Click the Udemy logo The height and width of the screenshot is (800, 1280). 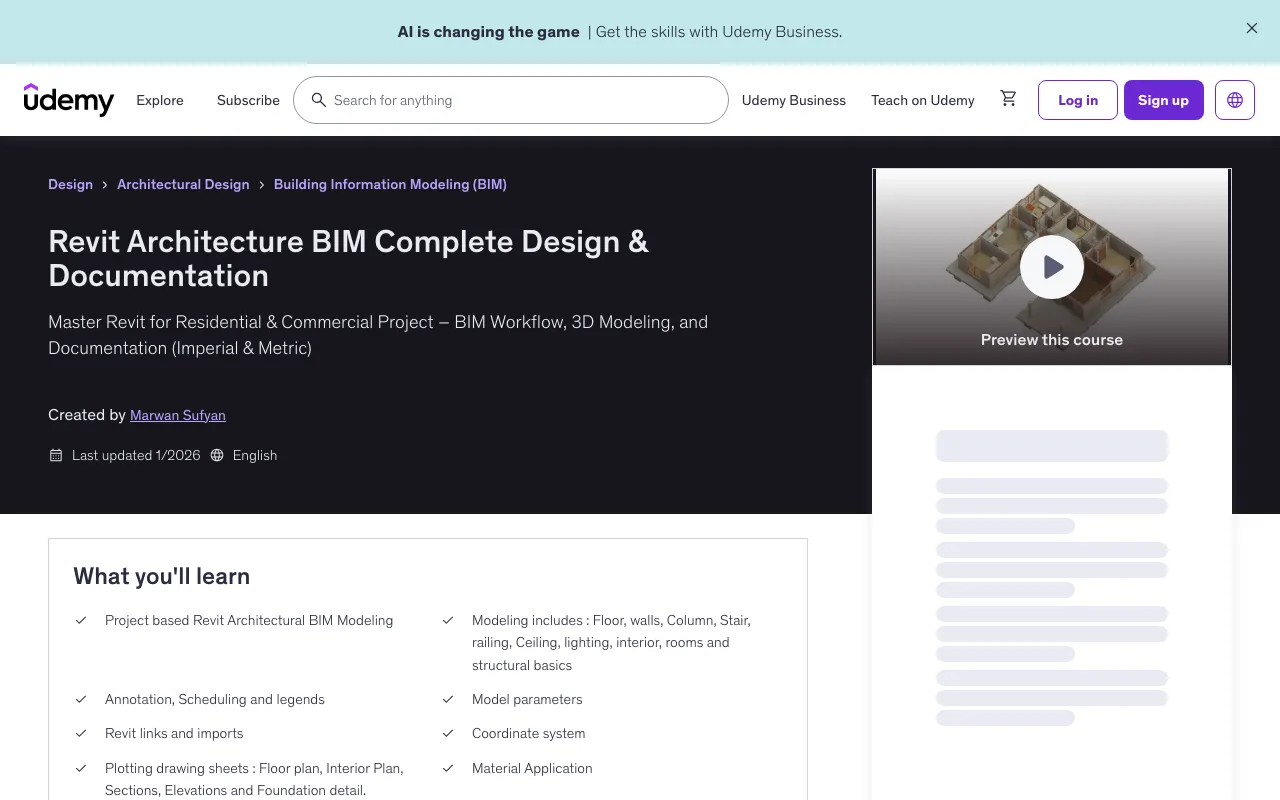pyautogui.click(x=68, y=100)
